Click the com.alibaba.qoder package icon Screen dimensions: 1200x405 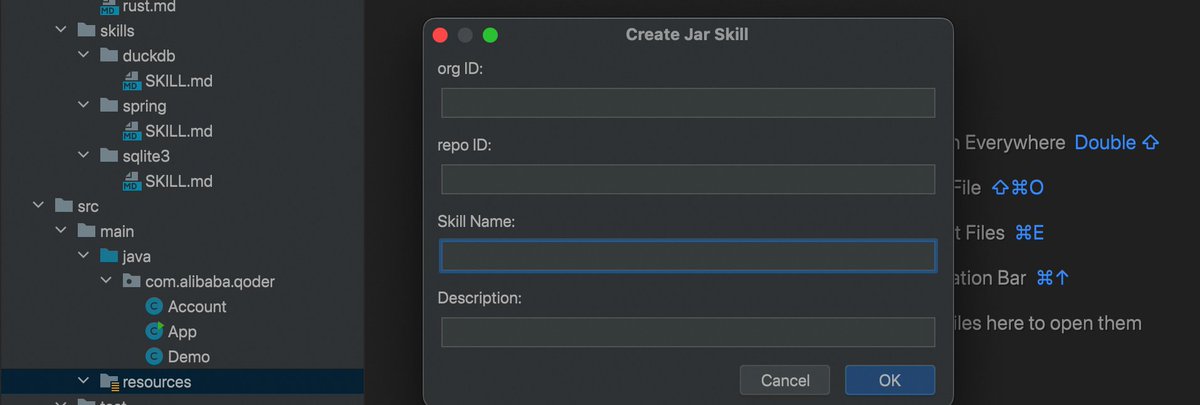(x=131, y=281)
